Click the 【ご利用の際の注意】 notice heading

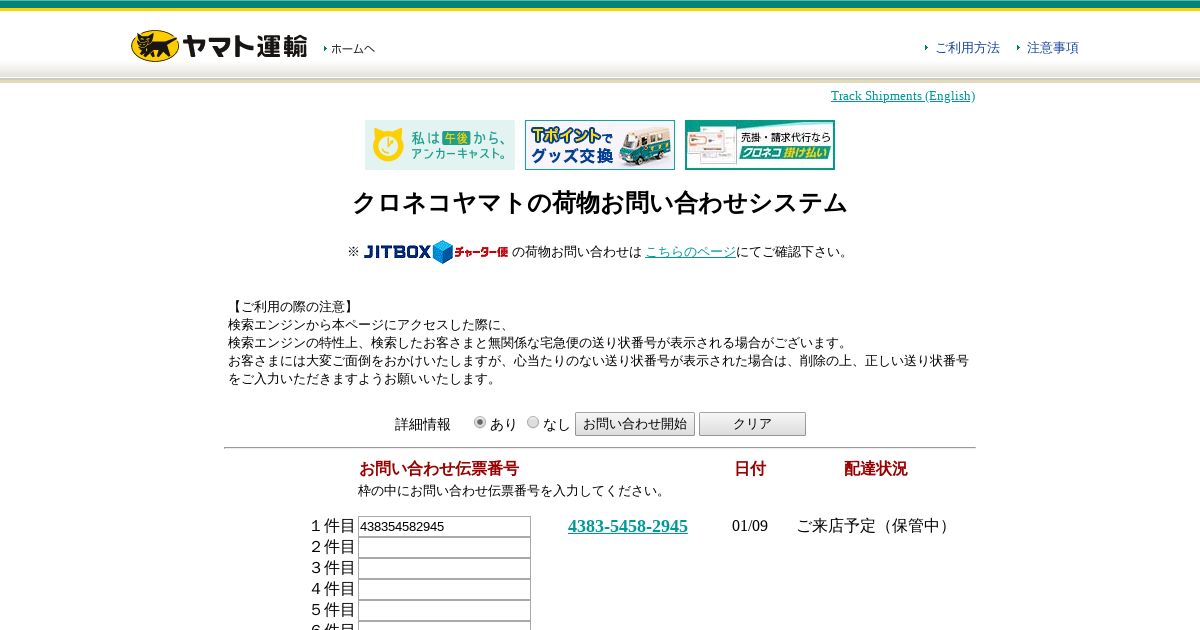coord(293,307)
